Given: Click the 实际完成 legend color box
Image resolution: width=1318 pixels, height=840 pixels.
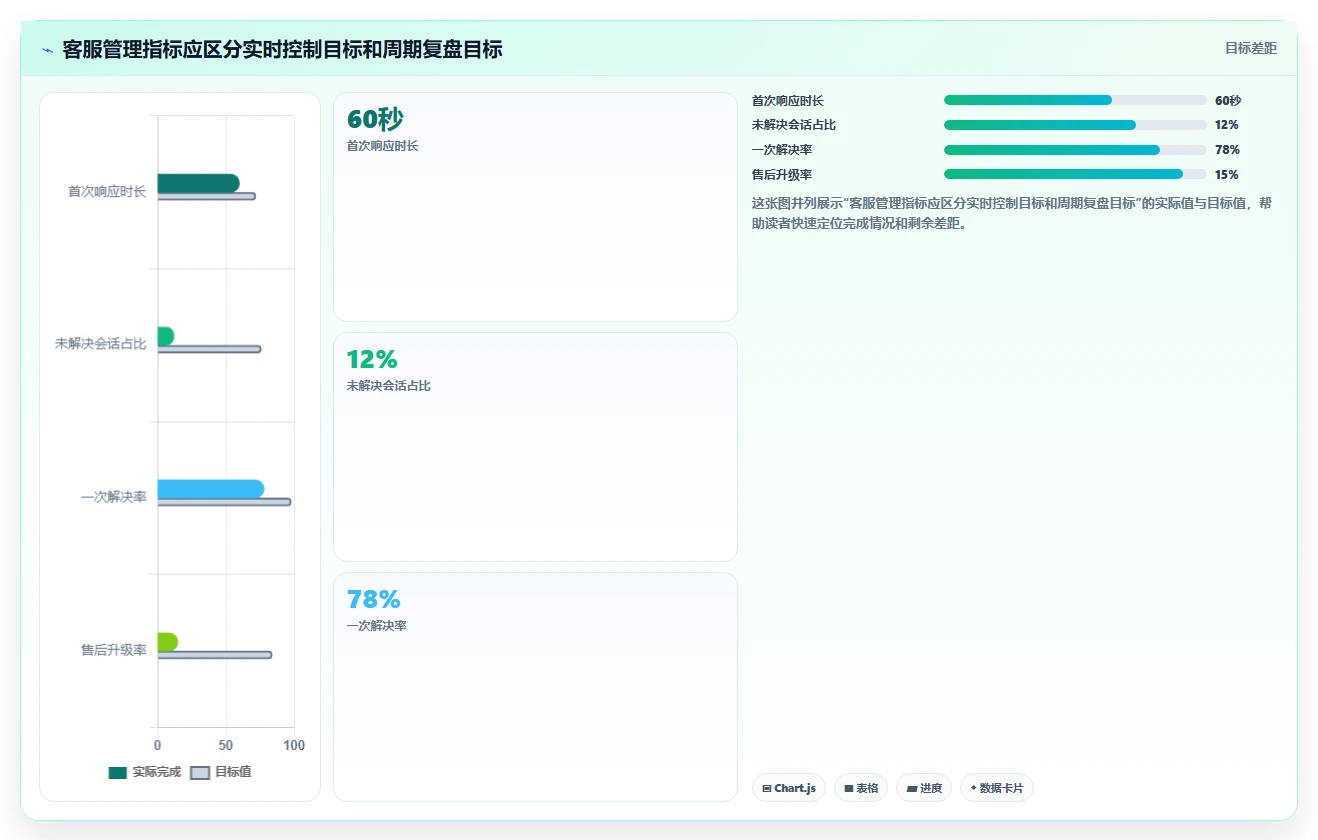Looking at the screenshot, I should tap(118, 772).
